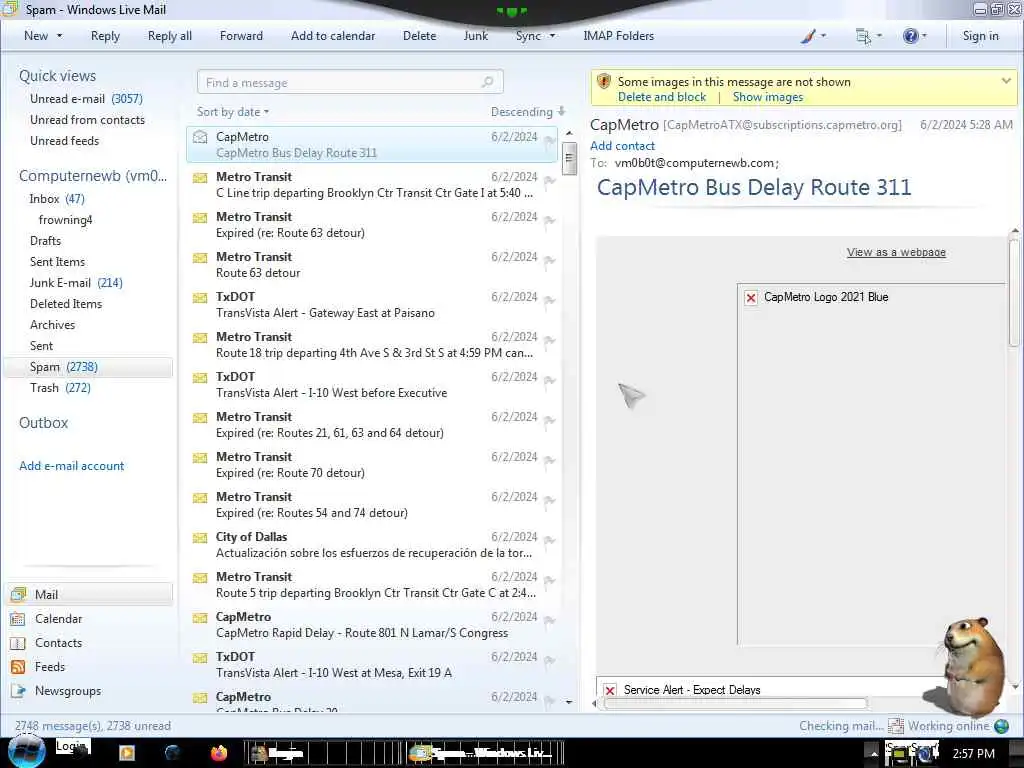
Task: Focus the Find a message search box
Action: (x=350, y=82)
